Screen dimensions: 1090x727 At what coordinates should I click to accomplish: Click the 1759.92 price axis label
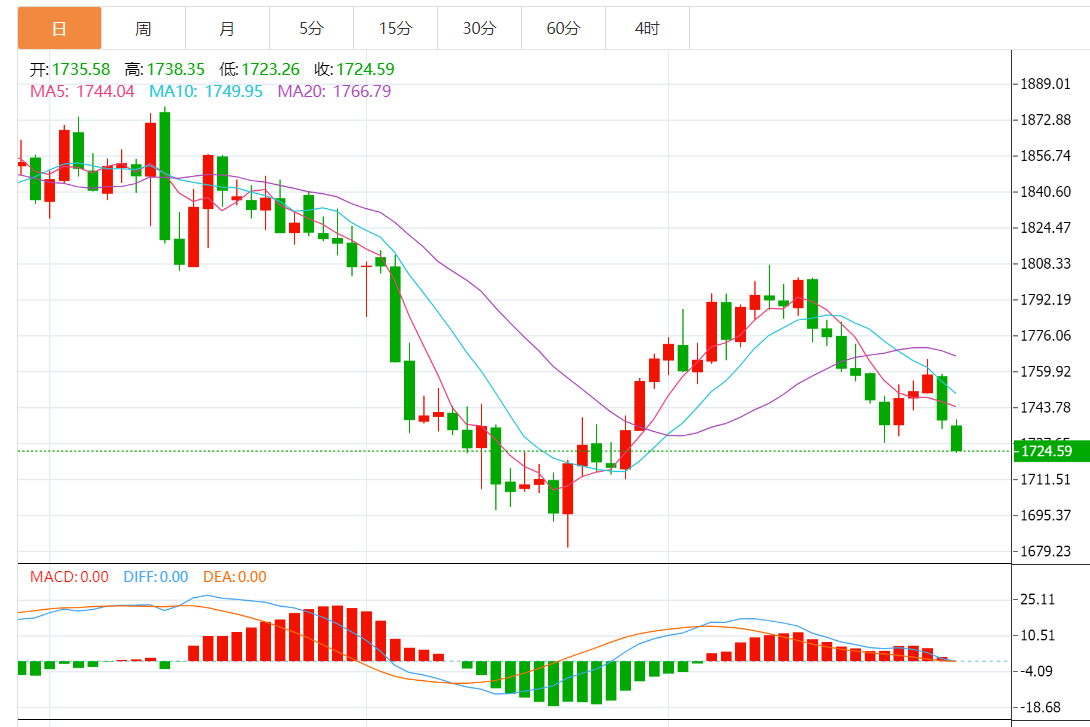(x=1045, y=371)
